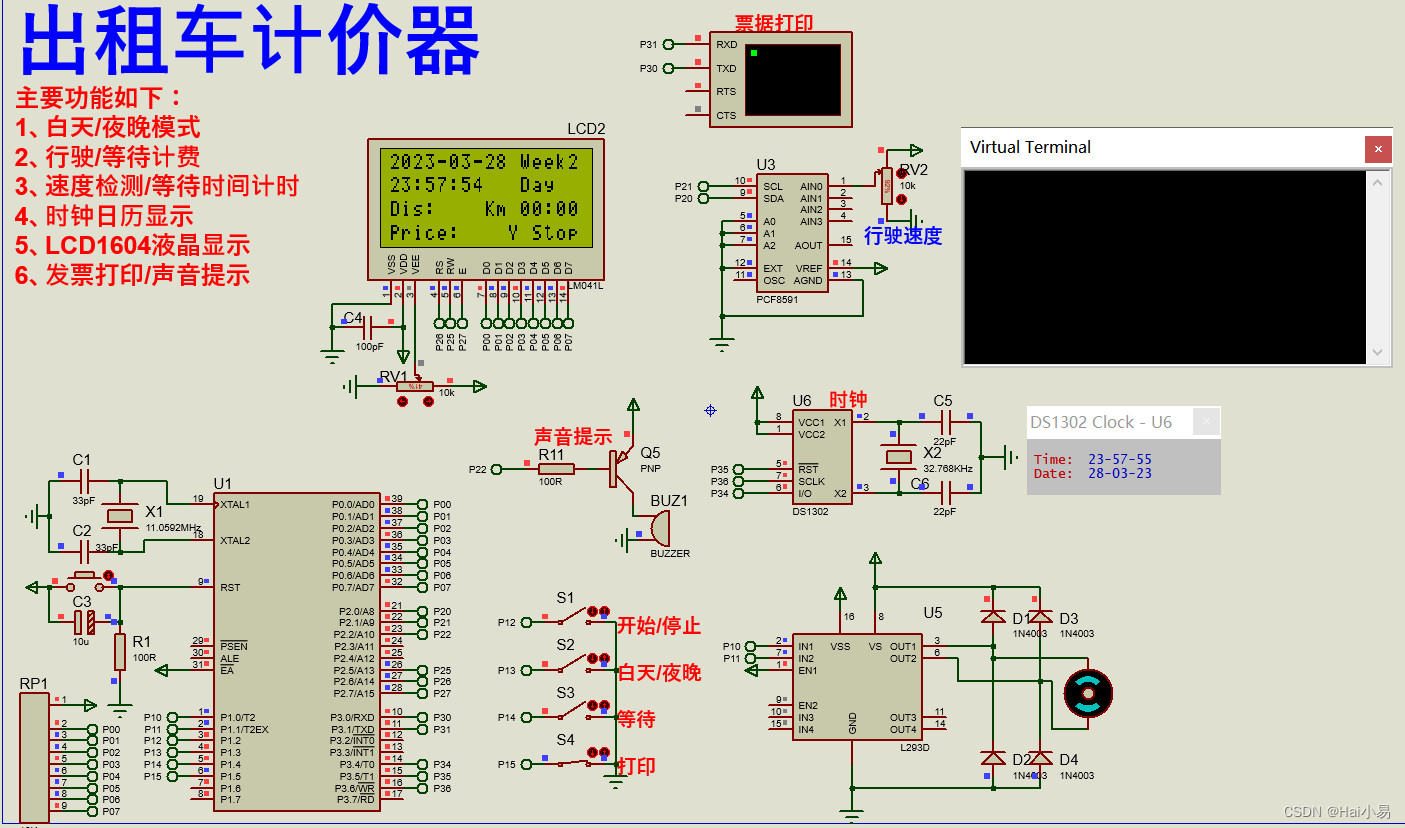The width and height of the screenshot is (1405, 828).
Task: Click the '声音提示' label
Action: coord(572,436)
